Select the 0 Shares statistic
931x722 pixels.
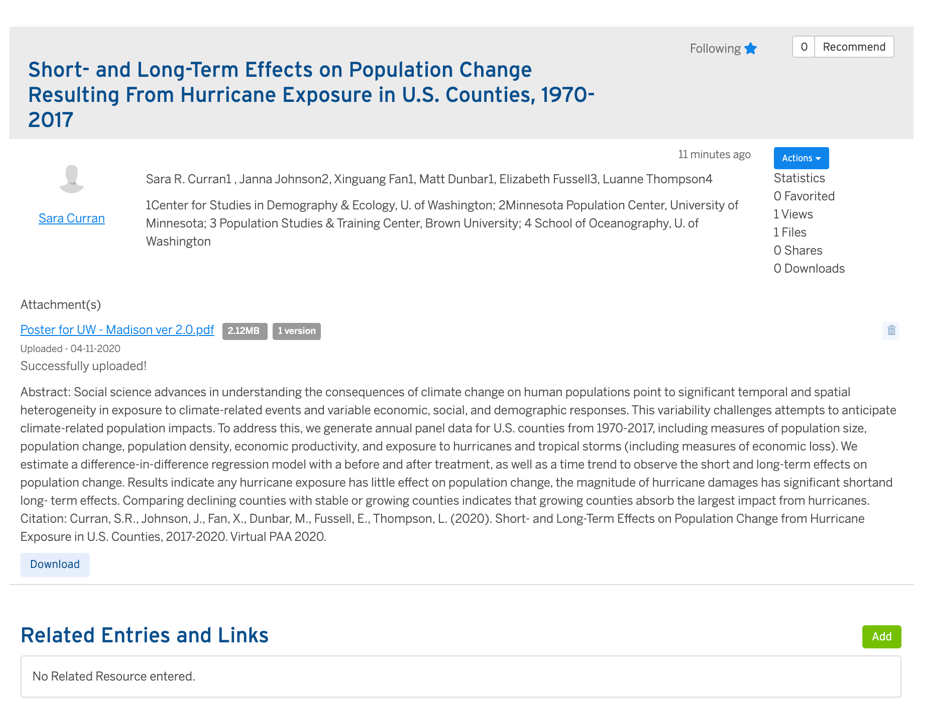tap(798, 250)
